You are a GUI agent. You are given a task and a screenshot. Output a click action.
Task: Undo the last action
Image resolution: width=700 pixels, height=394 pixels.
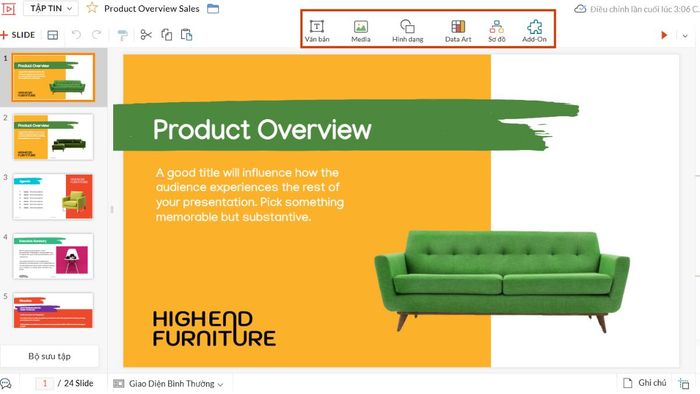pos(76,34)
